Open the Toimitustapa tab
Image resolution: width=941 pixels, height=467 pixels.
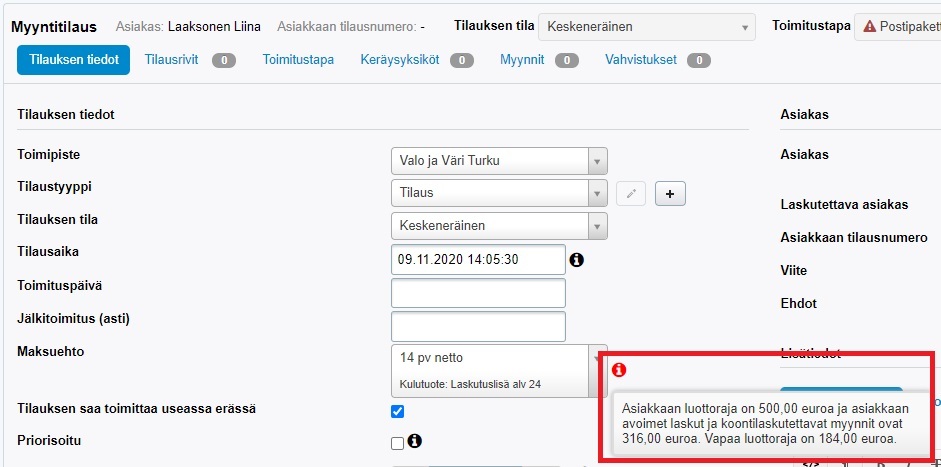click(298, 60)
